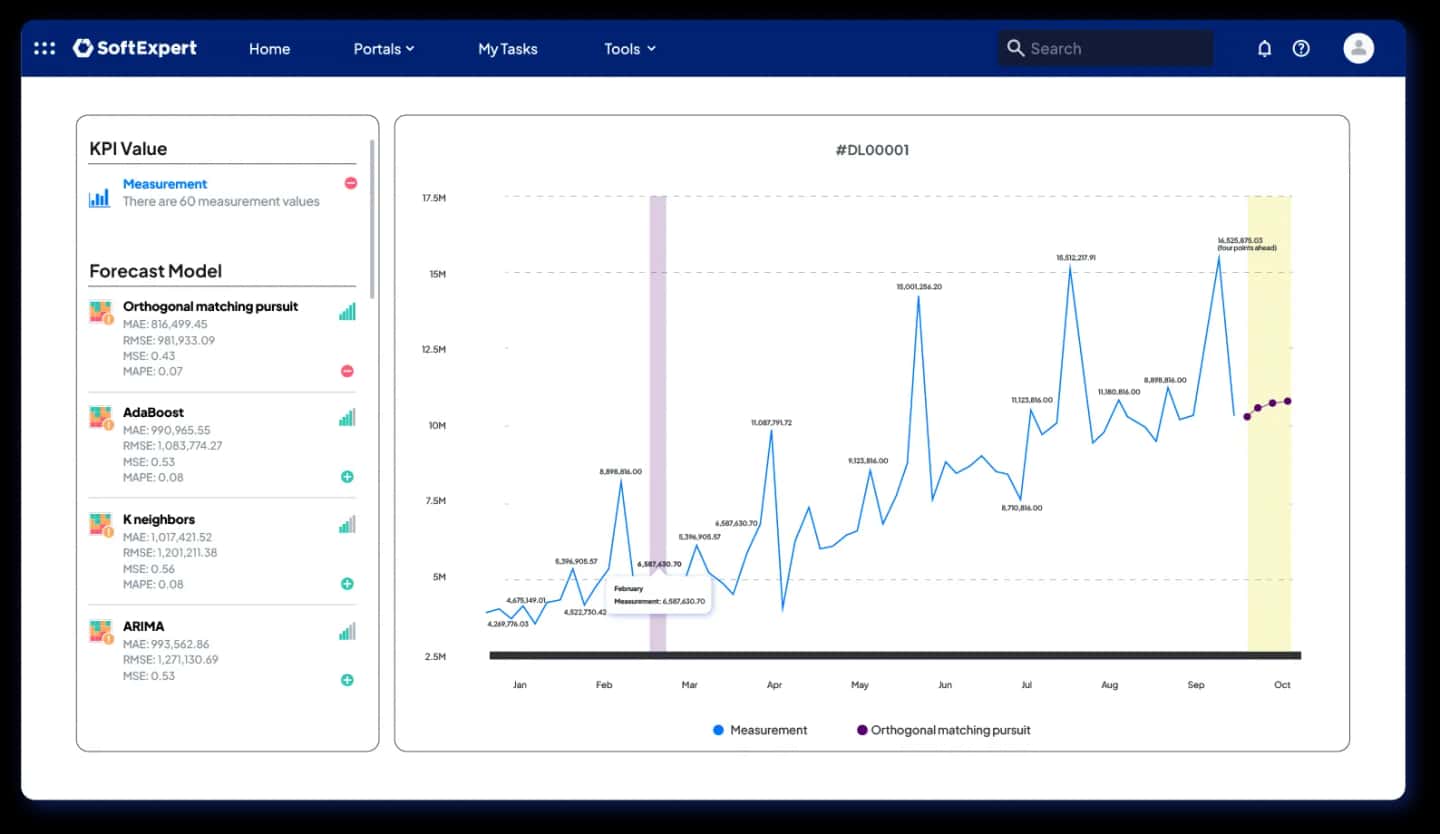Click the K neighbors signal bars icon
This screenshot has height=834, width=1440.
click(x=347, y=524)
